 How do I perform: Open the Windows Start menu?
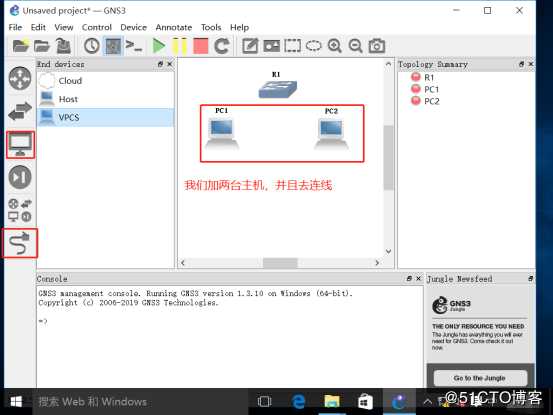point(16,402)
